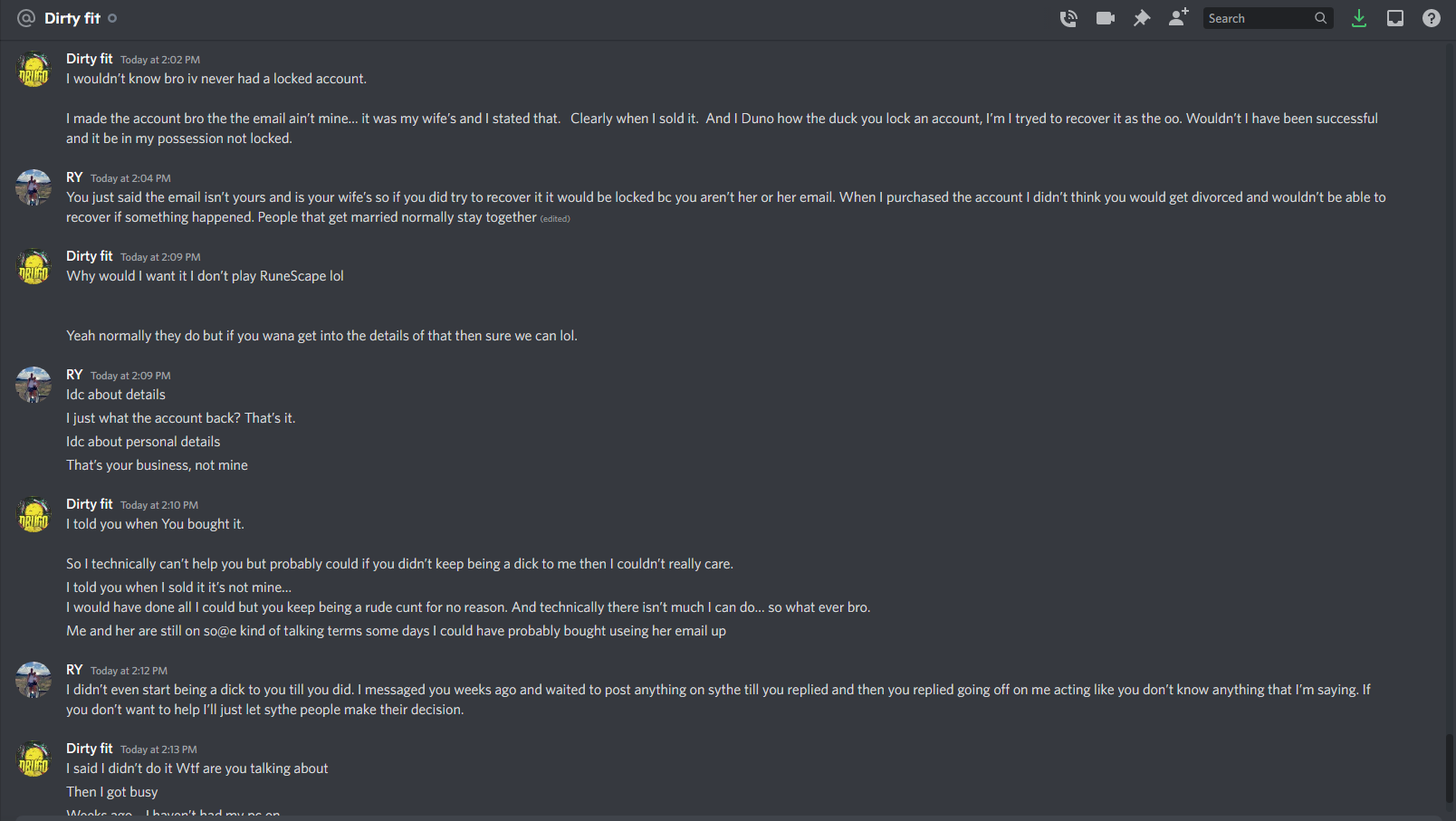Click username Dirty fit at 2:10 PM
The image size is (1456, 821).
(x=89, y=504)
